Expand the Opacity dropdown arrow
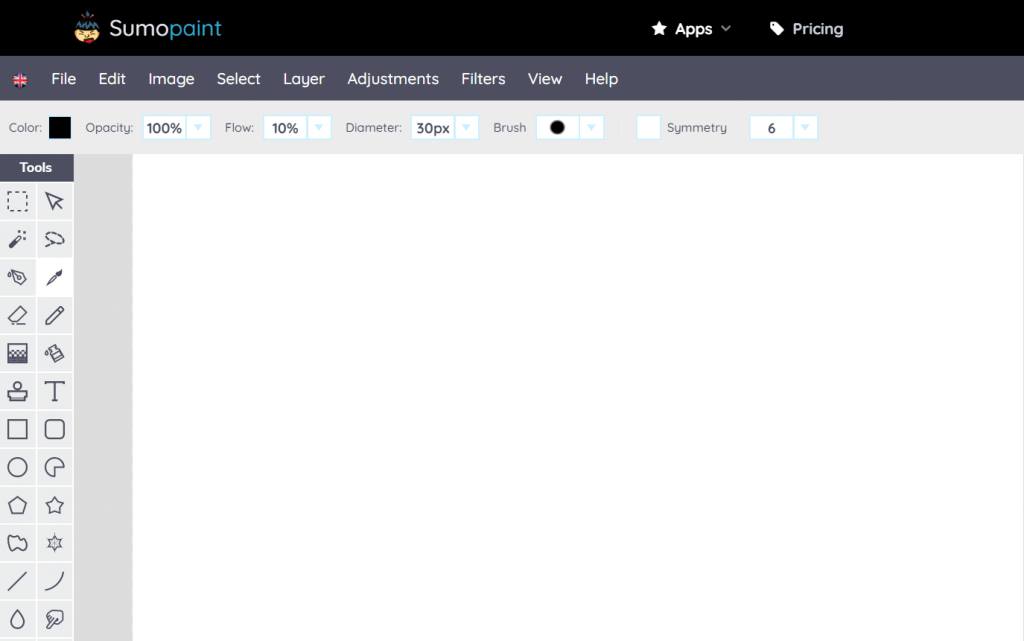The image size is (1024, 641). click(x=199, y=127)
